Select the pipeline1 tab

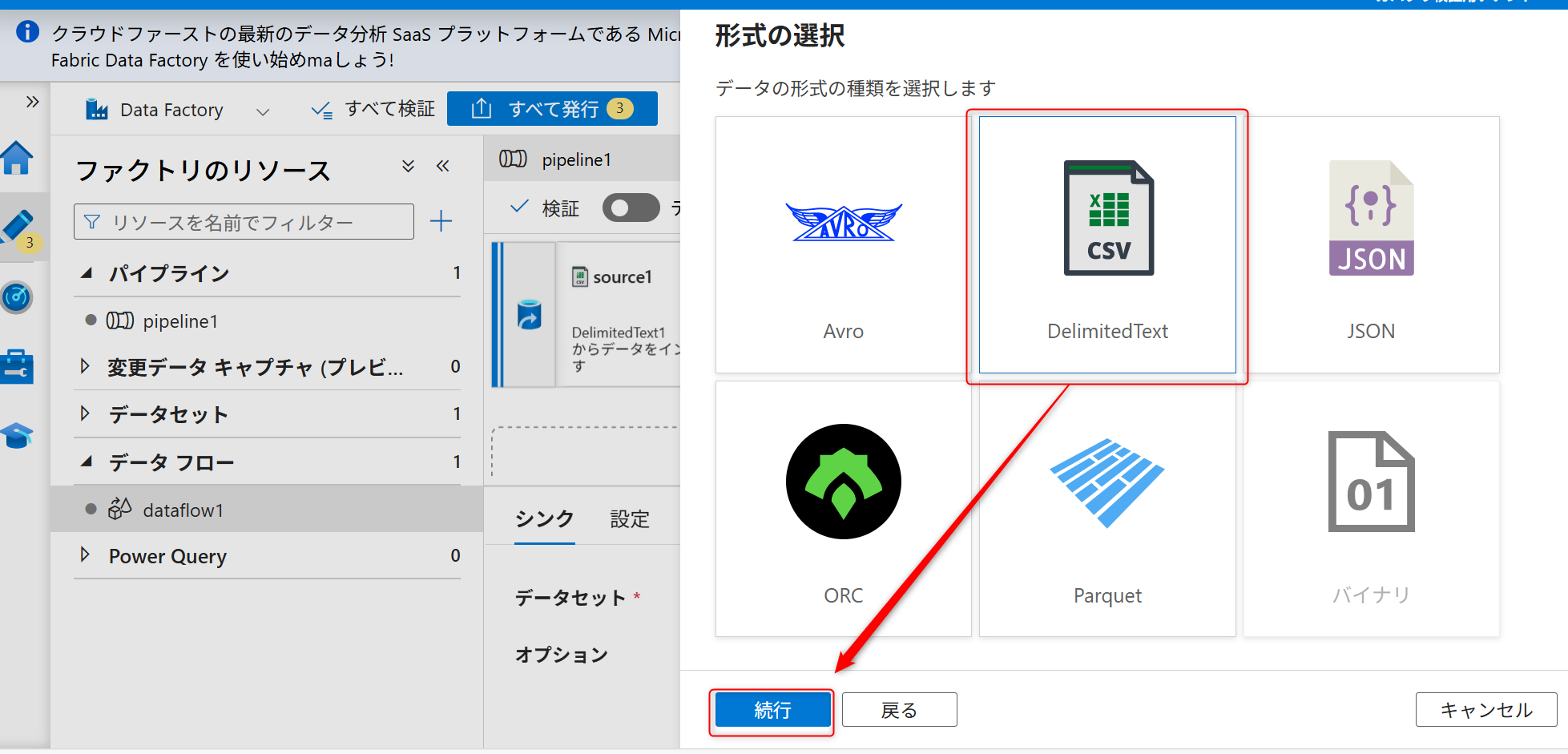579,159
